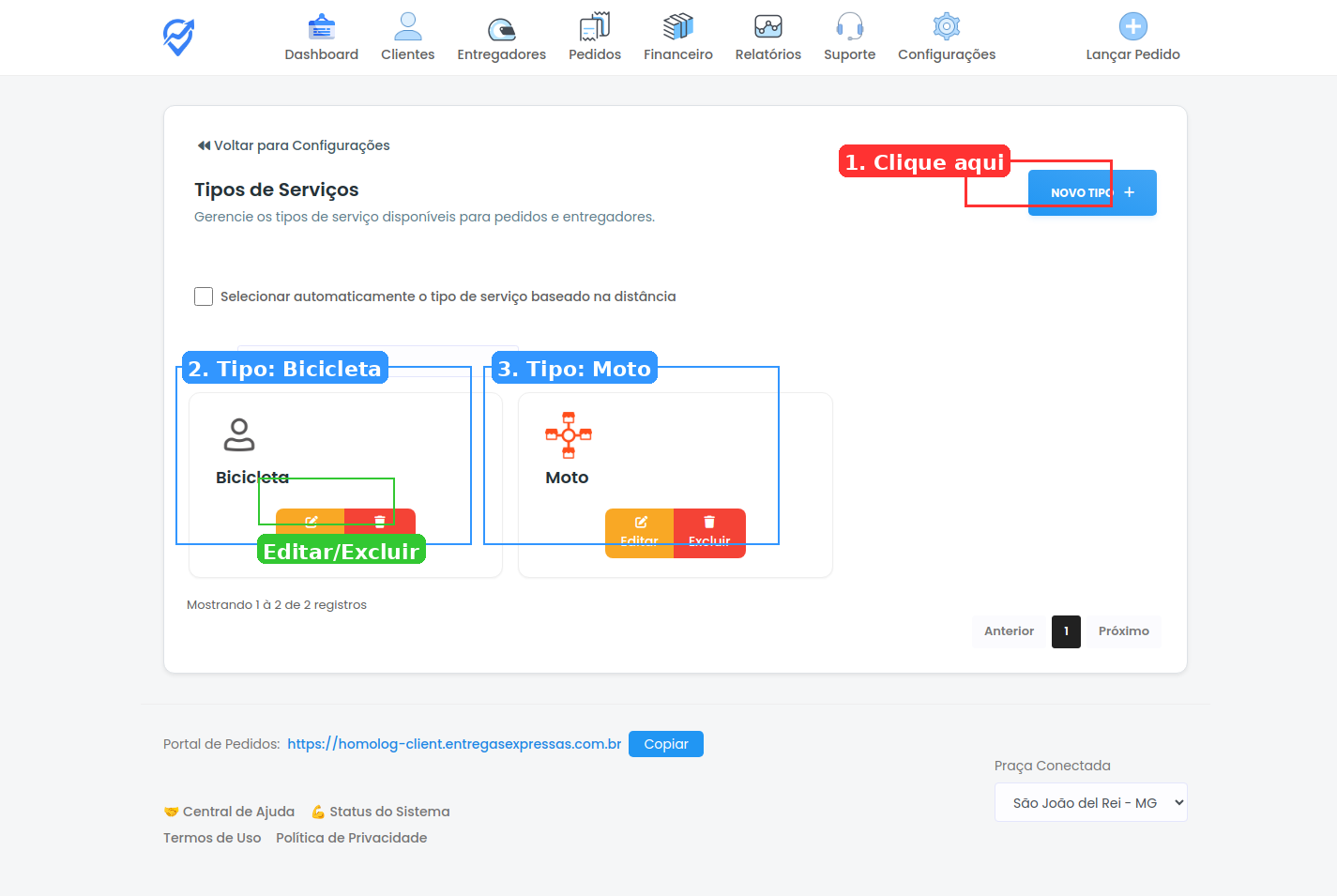
Task: Open the Pedidos receipt icon
Action: pos(594,26)
